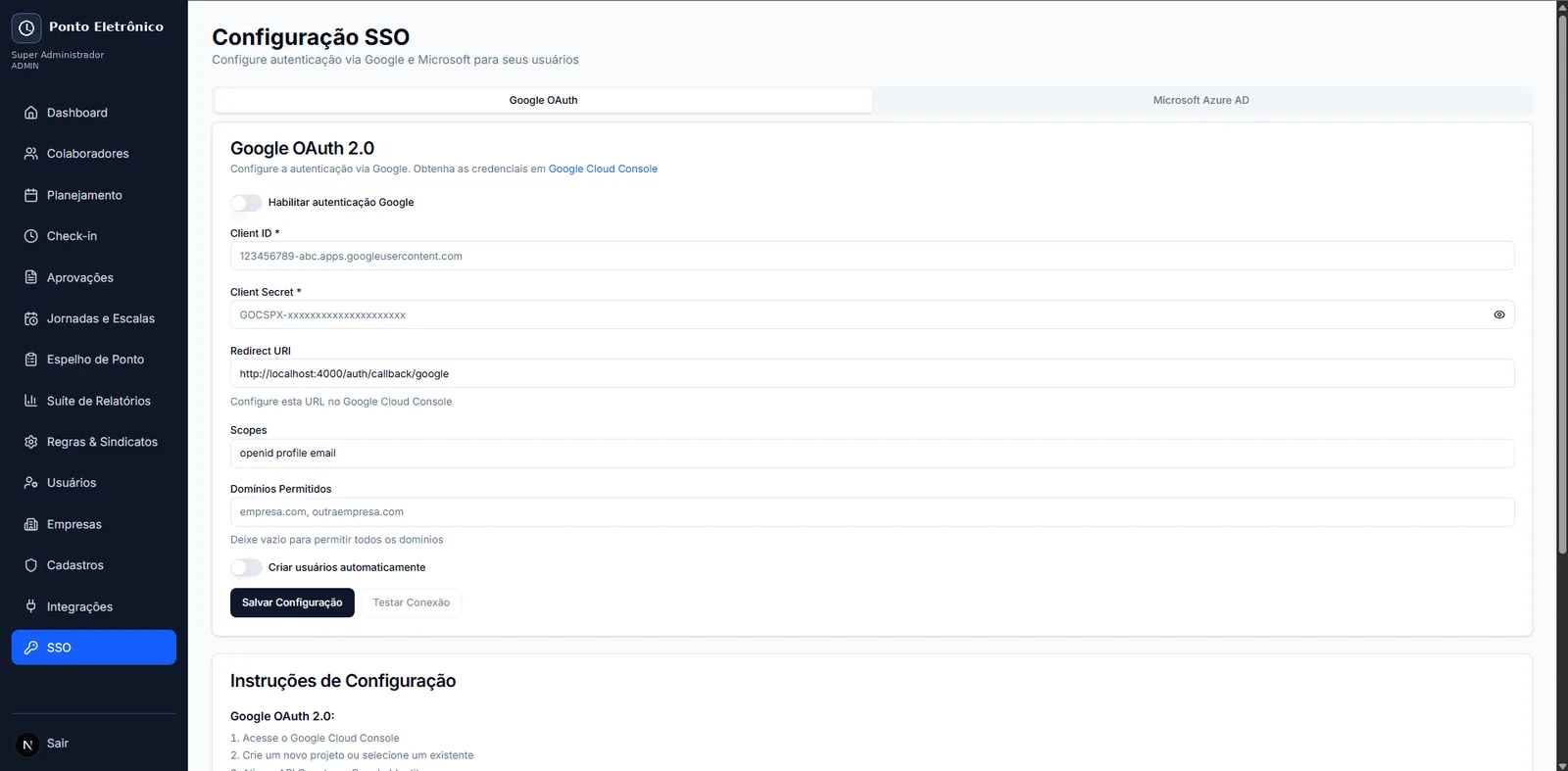Click the text Acesse o Google Cloud Console

[321, 738]
